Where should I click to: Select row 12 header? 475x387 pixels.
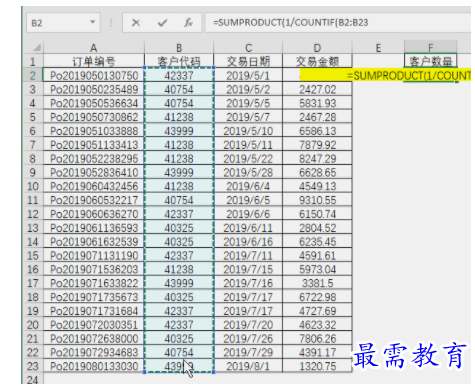pos(33,214)
